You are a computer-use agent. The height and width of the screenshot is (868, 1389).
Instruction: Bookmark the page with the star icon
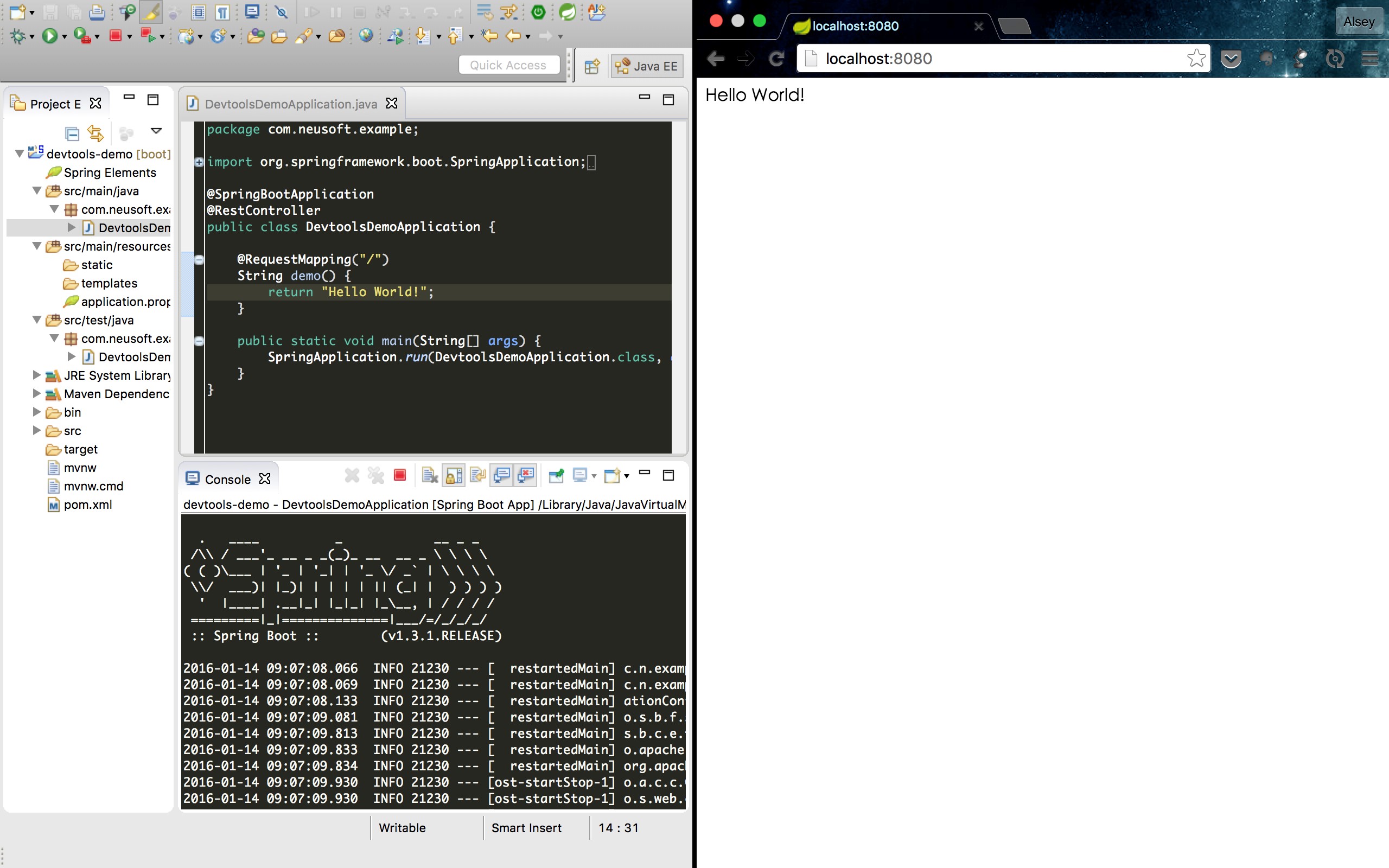pyautogui.click(x=1196, y=58)
